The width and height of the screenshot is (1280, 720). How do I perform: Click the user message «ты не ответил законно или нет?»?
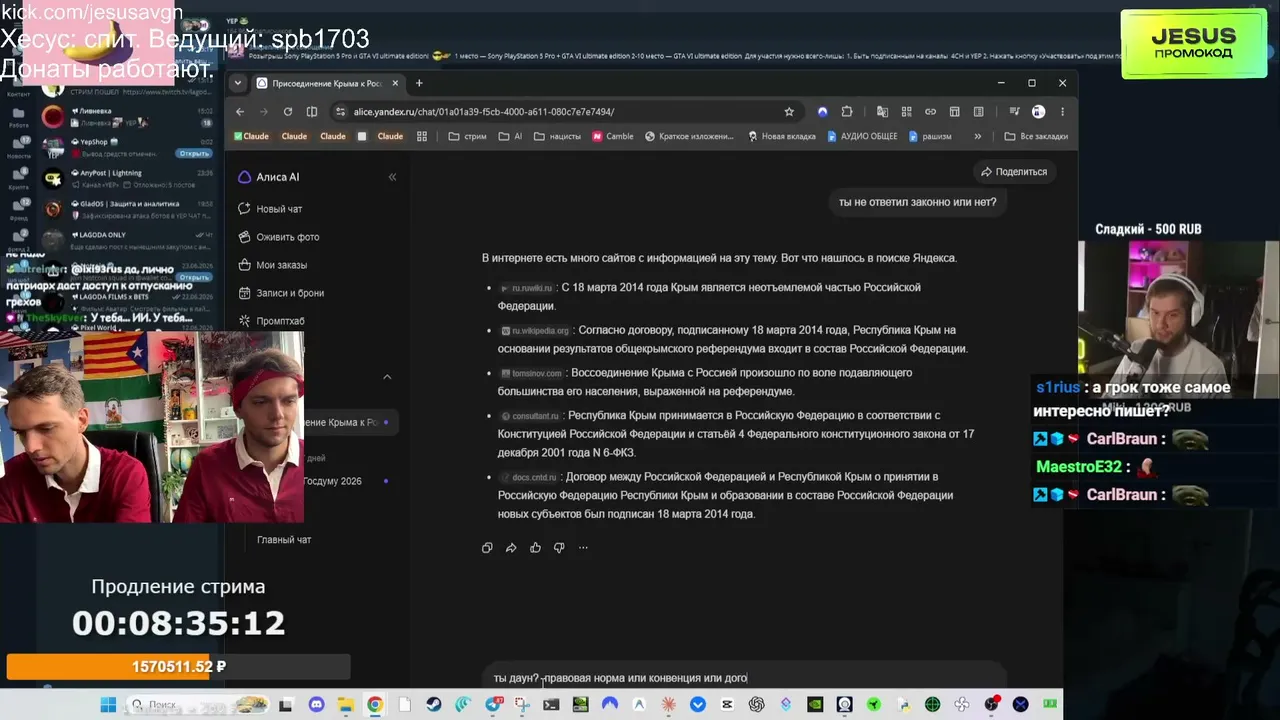click(917, 202)
